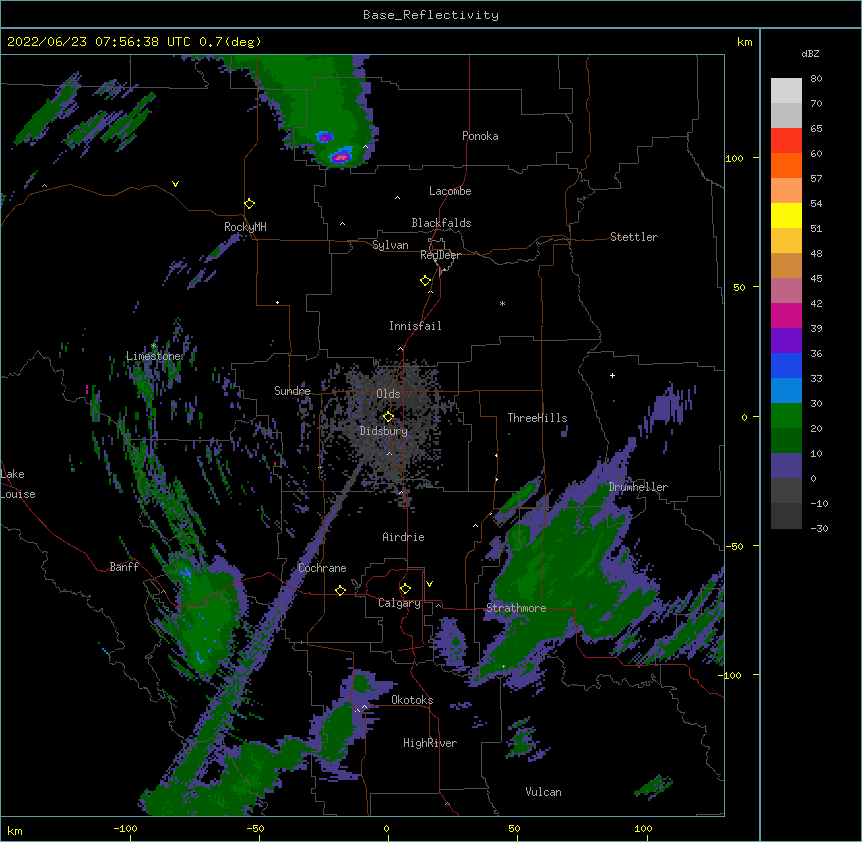Click the yellow V marker east of Calgary
862x842 pixels.
pos(429,584)
